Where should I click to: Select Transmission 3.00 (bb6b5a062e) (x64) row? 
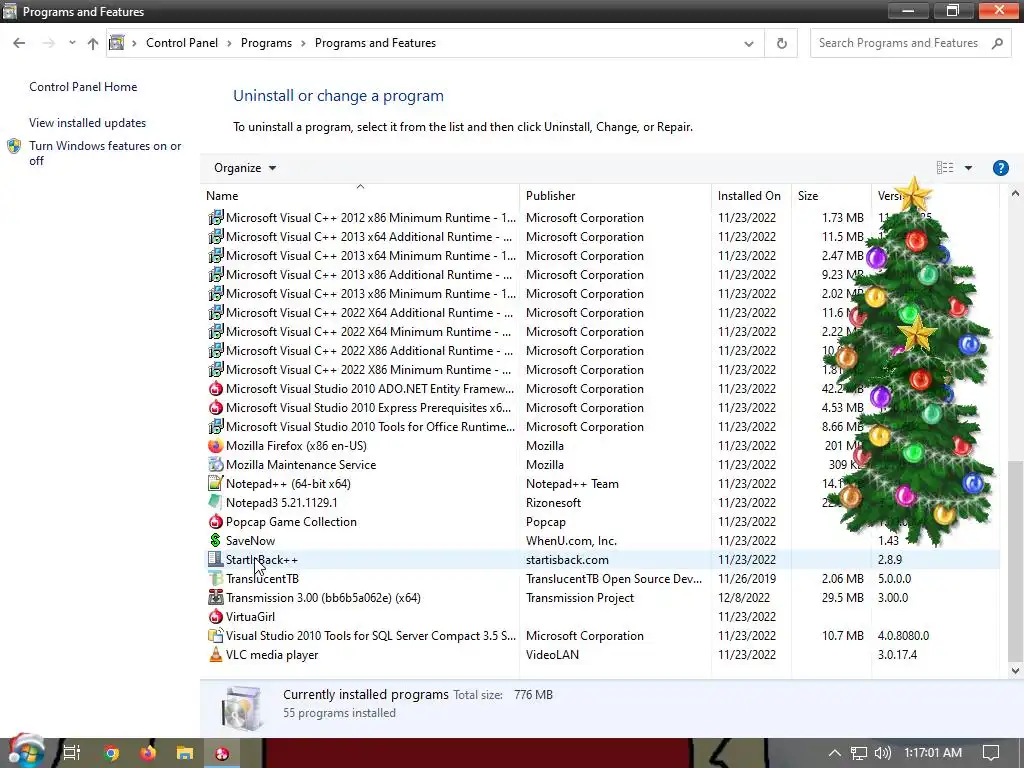coord(600,598)
